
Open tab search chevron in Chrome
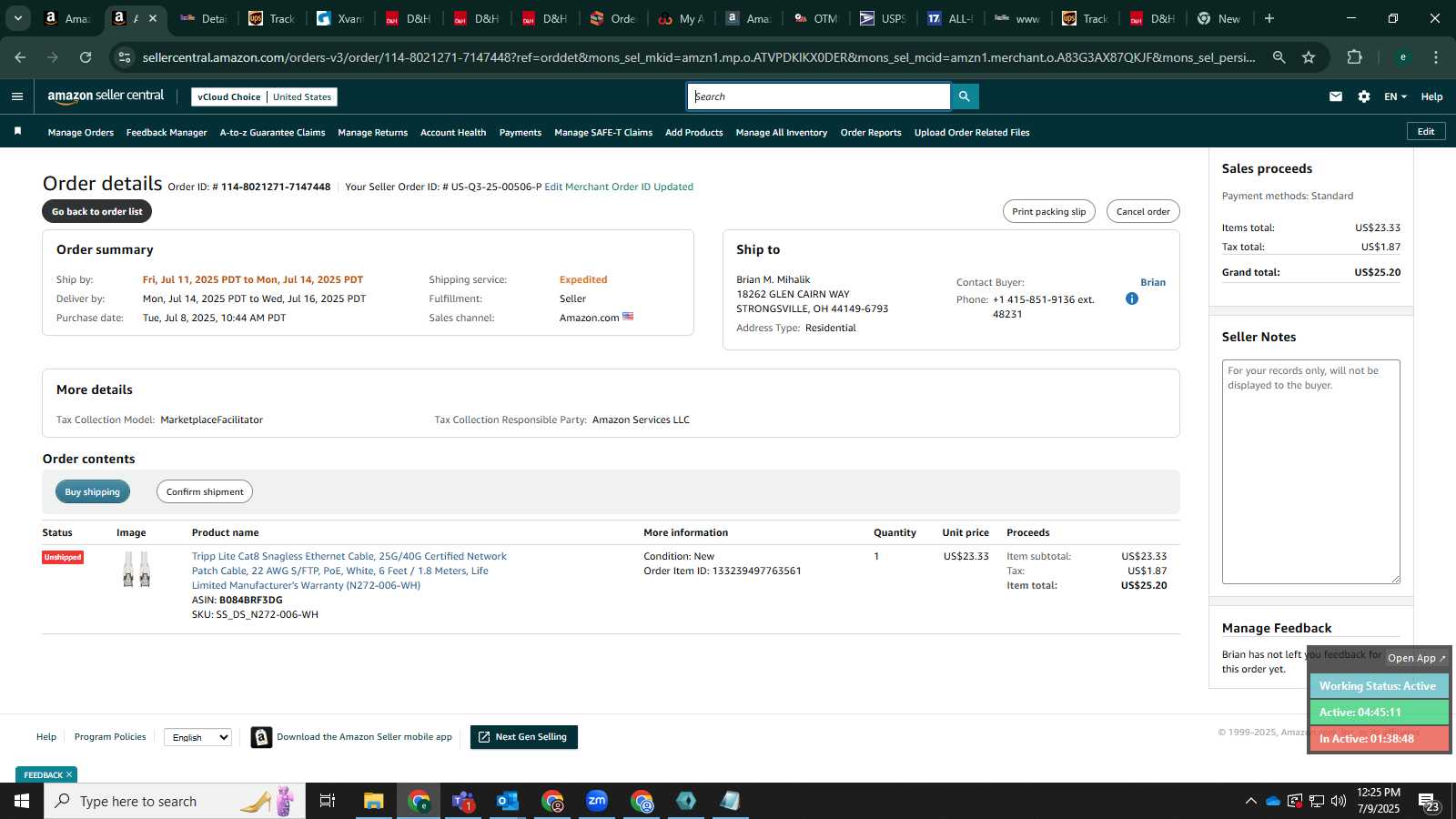(x=17, y=18)
